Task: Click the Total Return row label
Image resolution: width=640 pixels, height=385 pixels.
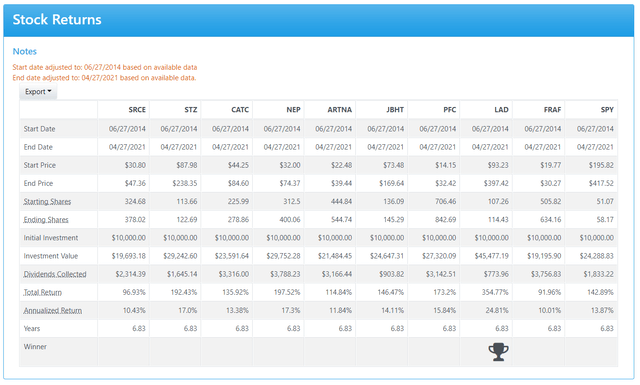Action: (42, 292)
